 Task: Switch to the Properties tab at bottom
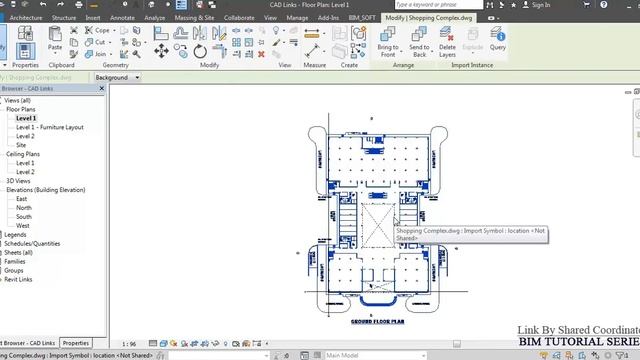[76, 343]
